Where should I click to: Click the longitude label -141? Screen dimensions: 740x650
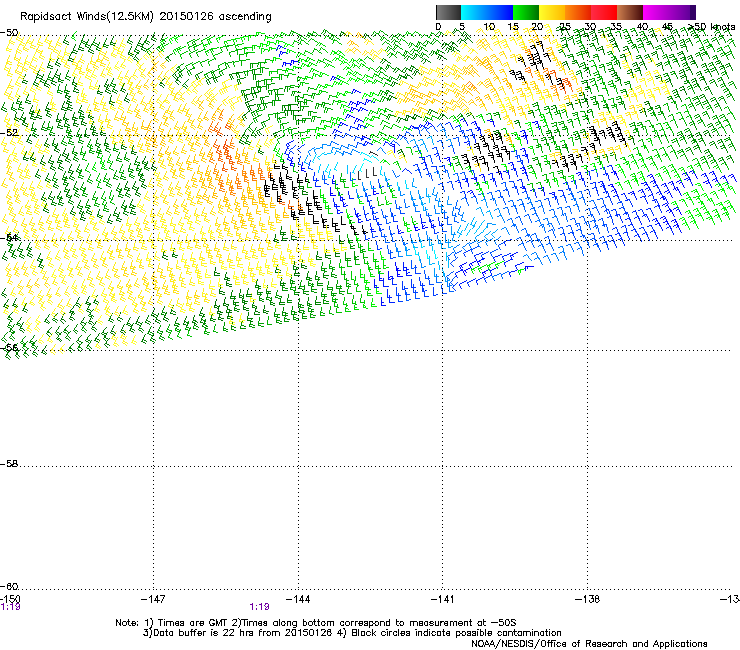click(442, 599)
